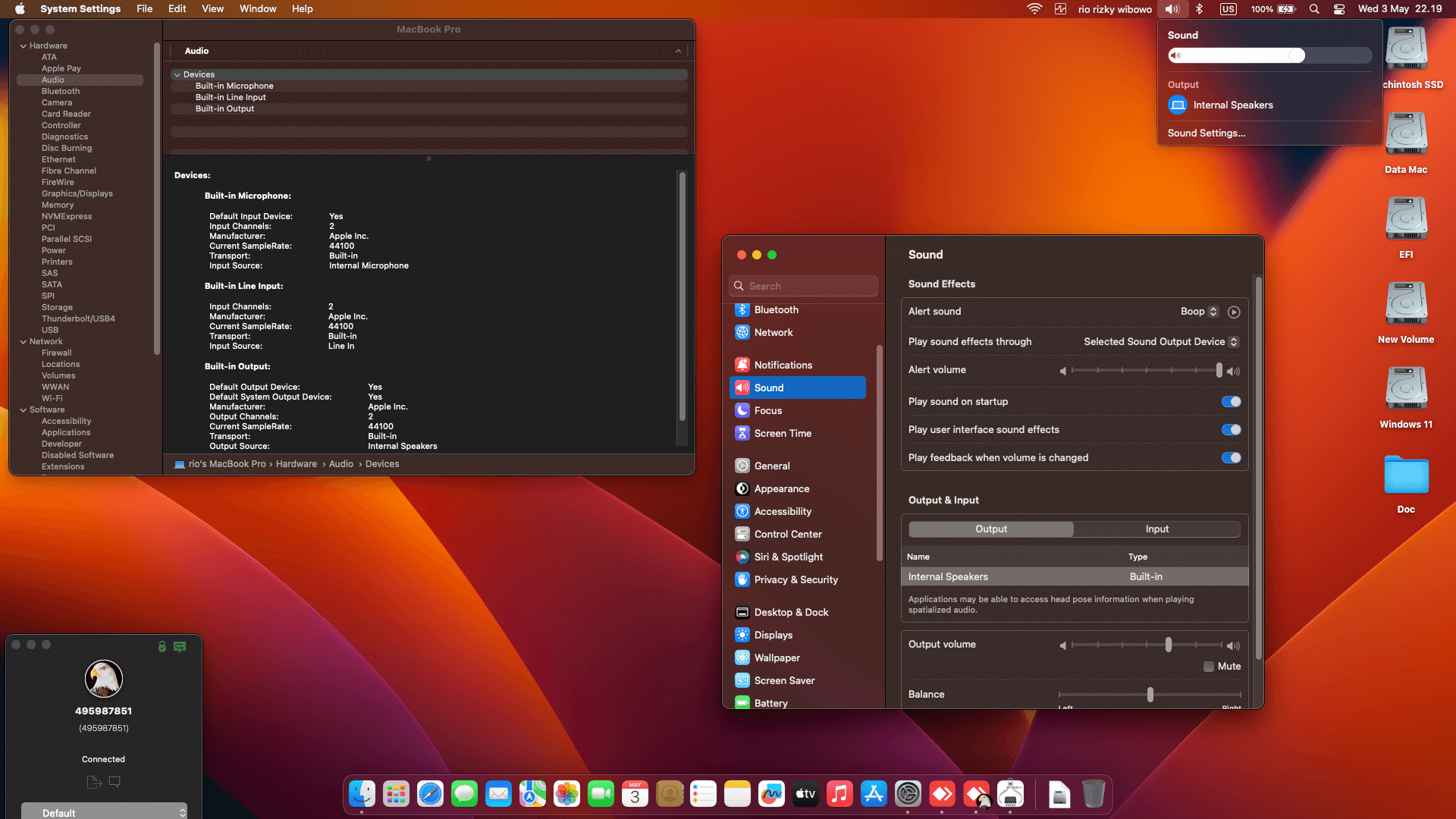
Task: Open Bluetooth settings in sidebar
Action: pos(776,309)
